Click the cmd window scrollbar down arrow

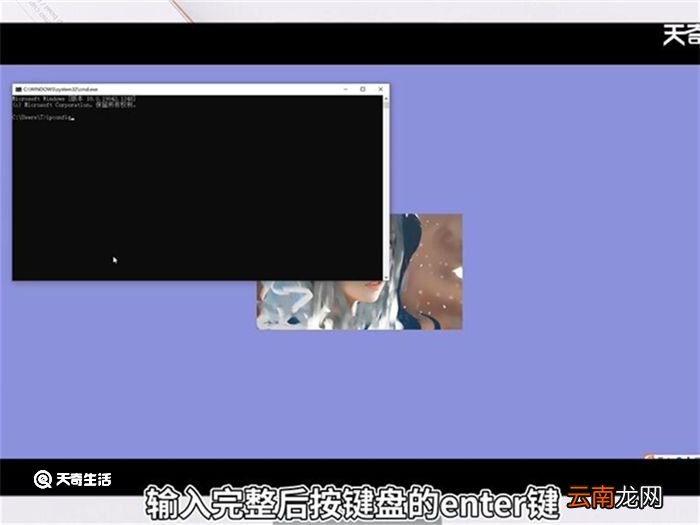pyautogui.click(x=386, y=277)
